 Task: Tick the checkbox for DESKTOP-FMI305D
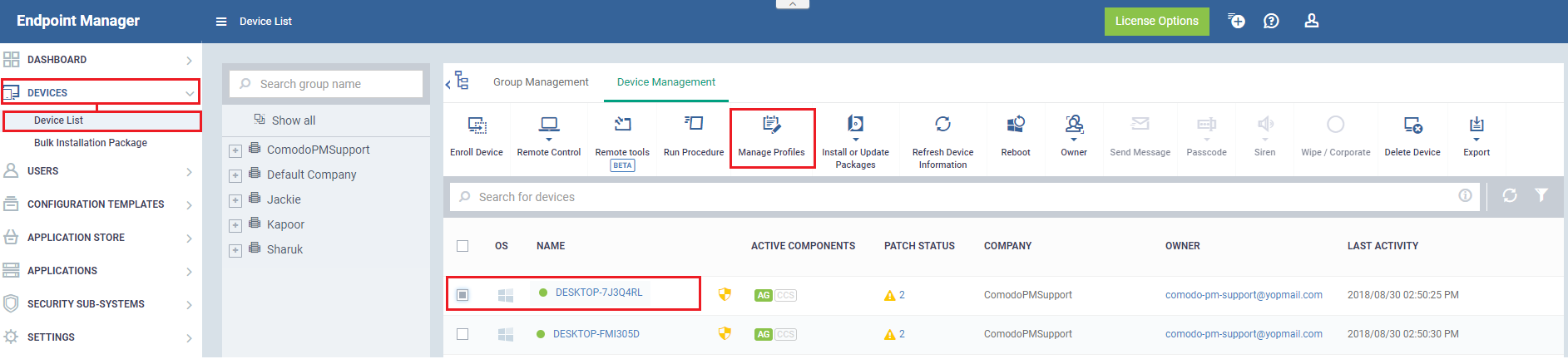point(462,334)
